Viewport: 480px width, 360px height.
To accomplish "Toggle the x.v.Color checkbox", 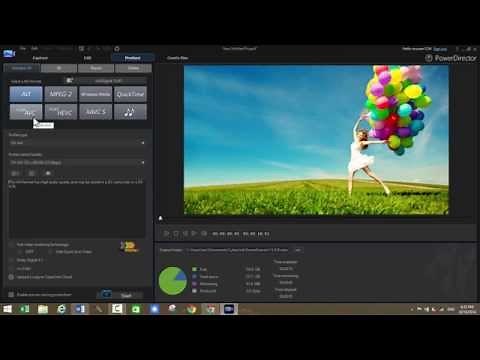I will click(x=11, y=268).
